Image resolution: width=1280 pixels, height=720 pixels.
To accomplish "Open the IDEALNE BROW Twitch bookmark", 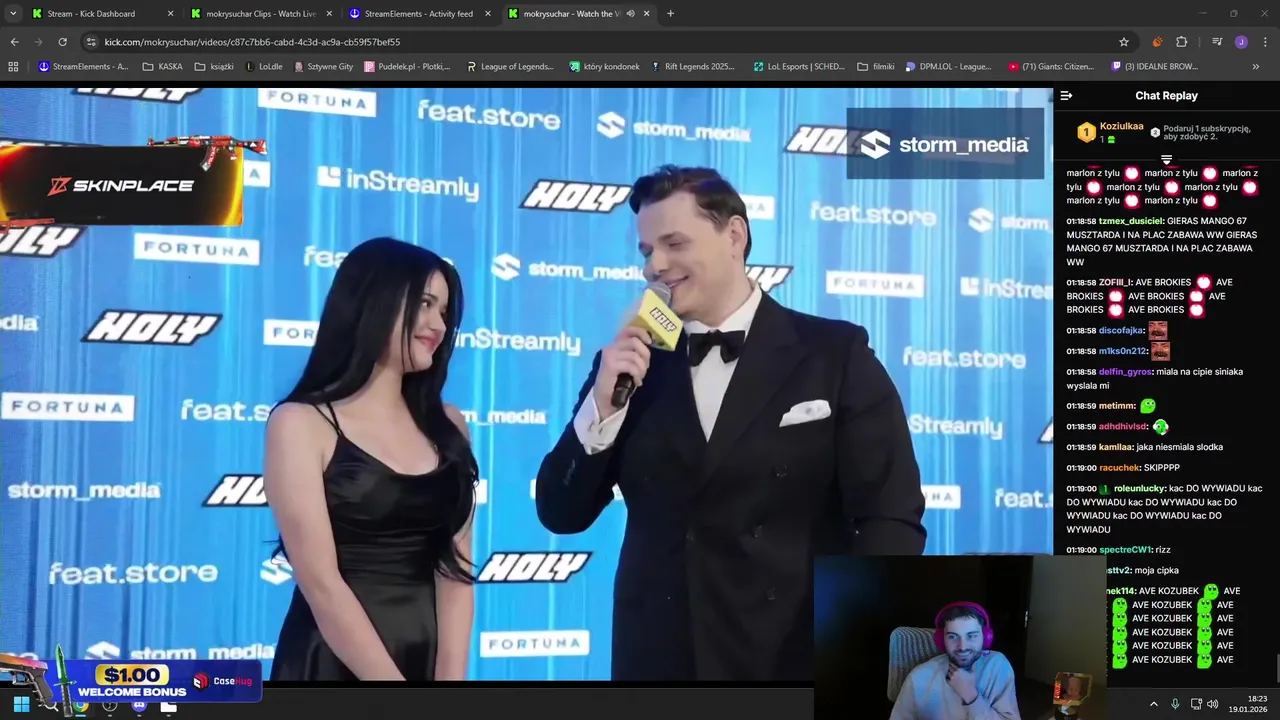I will pos(1155,67).
